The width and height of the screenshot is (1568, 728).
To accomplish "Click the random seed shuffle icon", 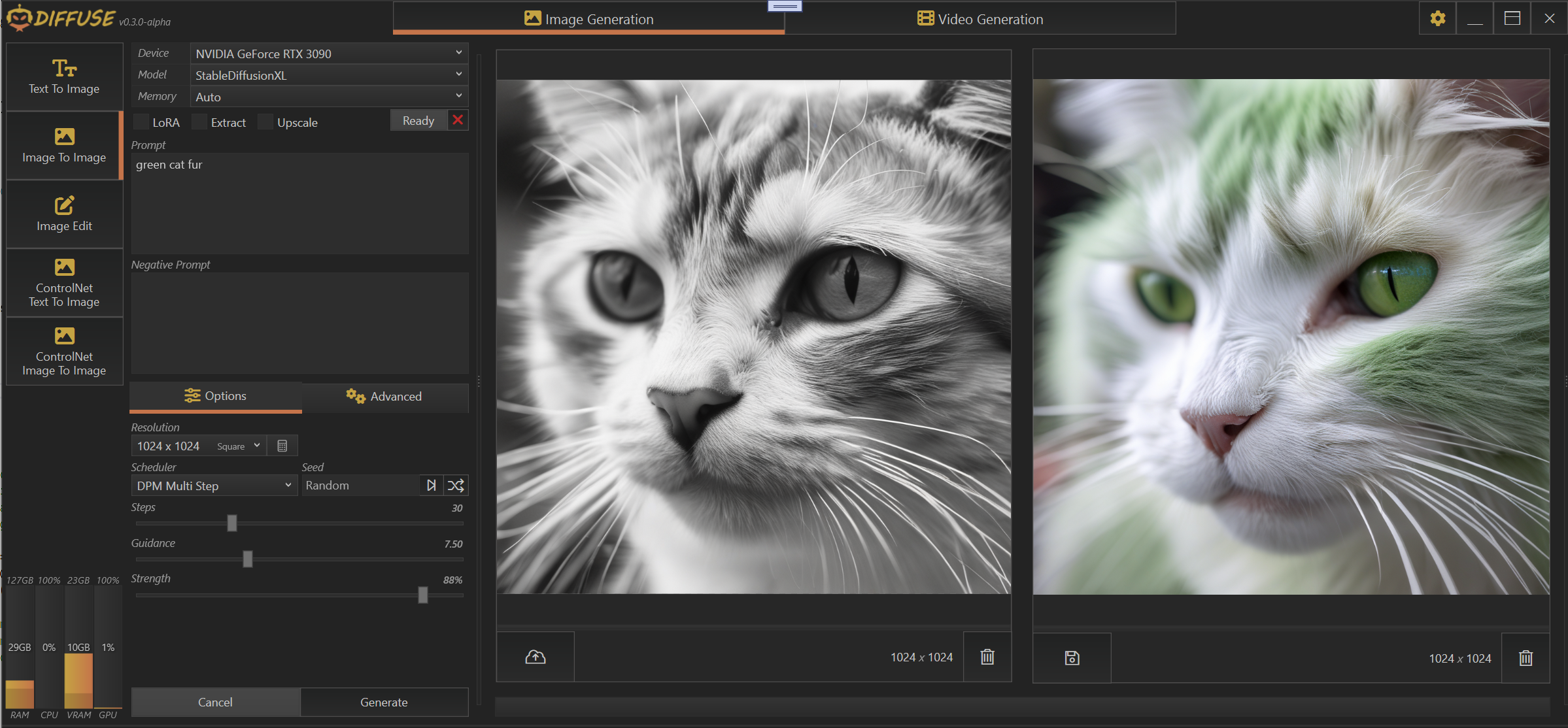I will (456, 486).
